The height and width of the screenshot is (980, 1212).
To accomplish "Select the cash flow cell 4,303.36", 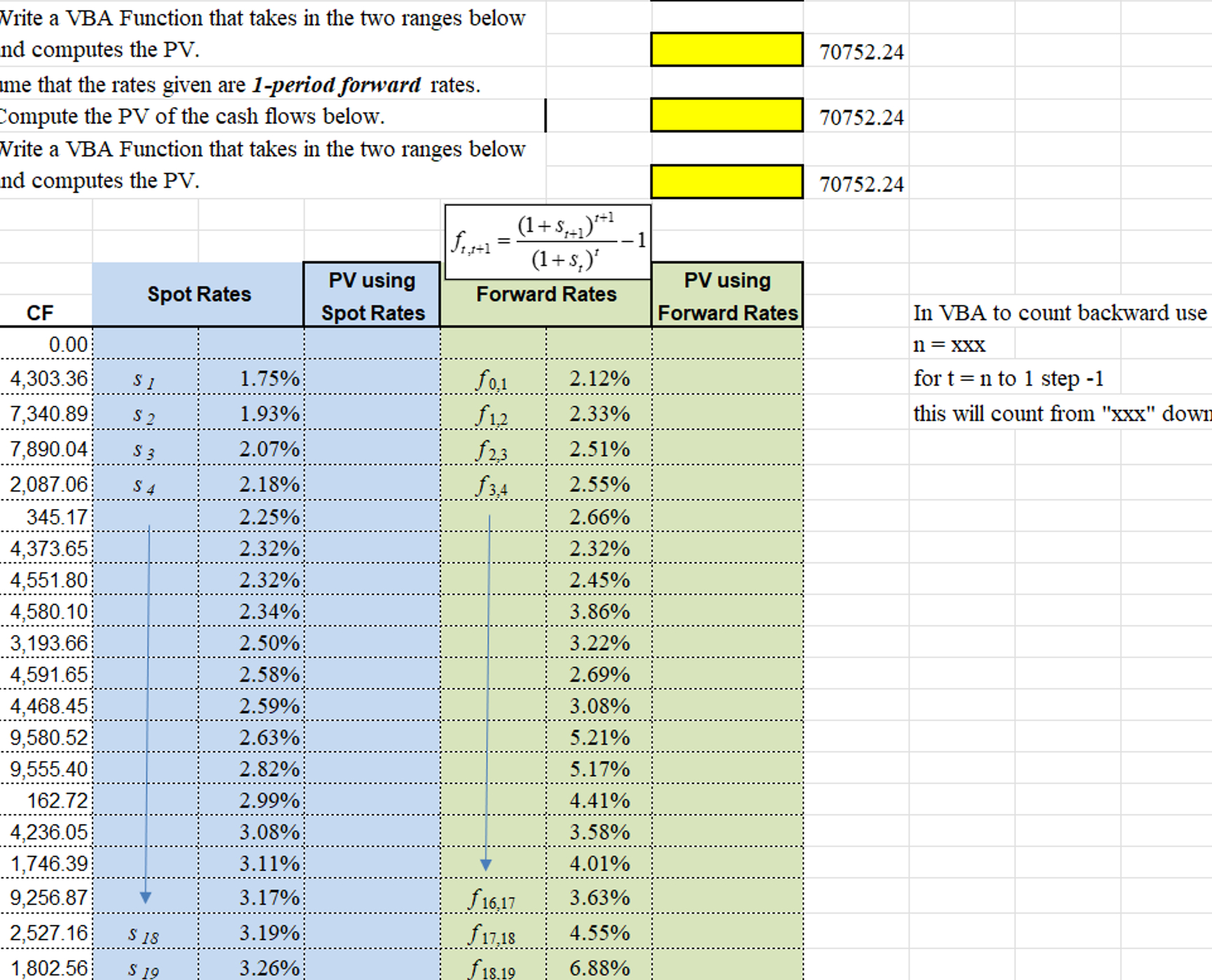I will [49, 379].
